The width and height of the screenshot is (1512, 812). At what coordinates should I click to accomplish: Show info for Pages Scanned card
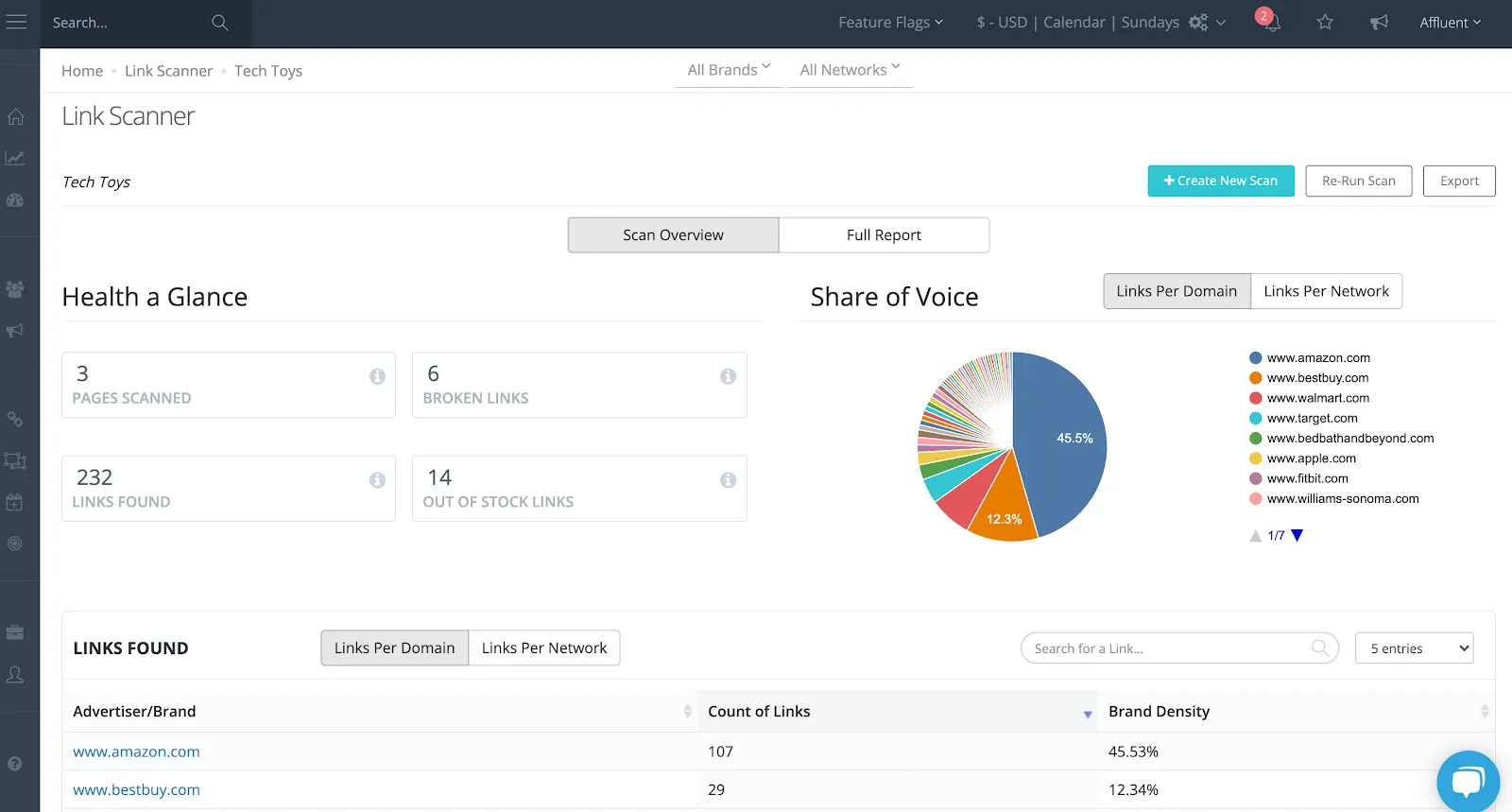pos(377,376)
